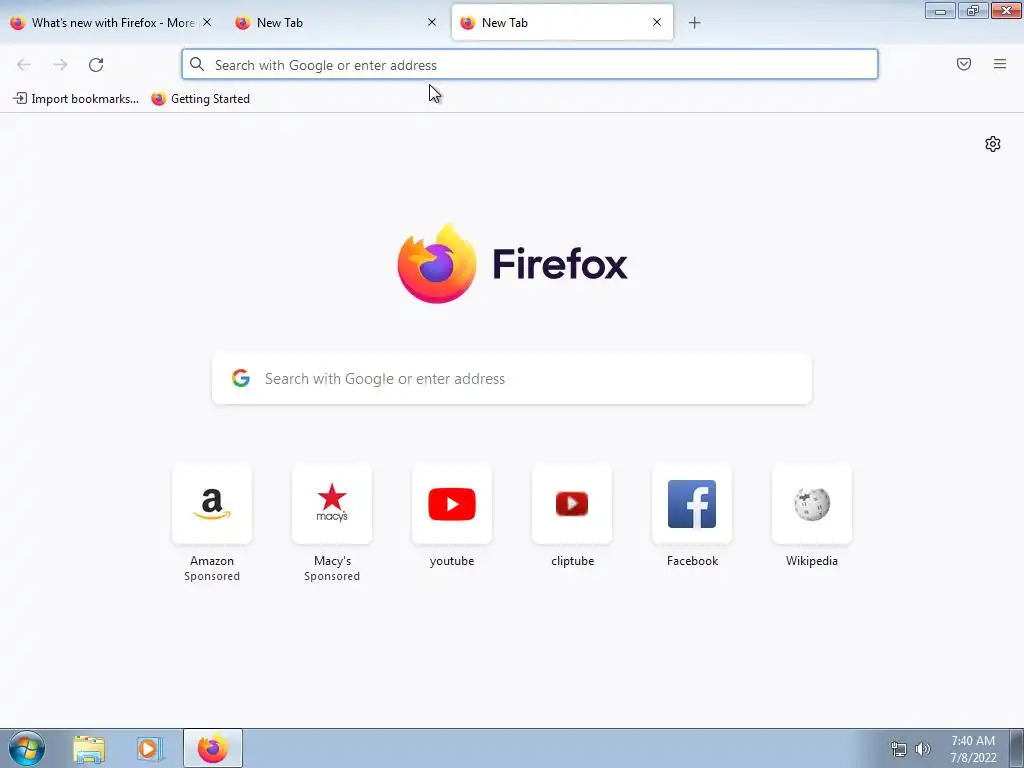Close the What's new with Firefox tab

click(x=207, y=22)
